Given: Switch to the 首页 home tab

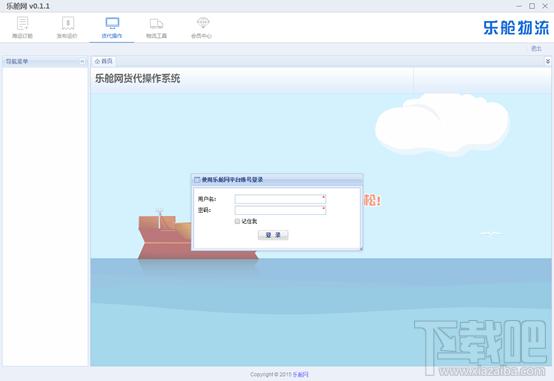Looking at the screenshot, I should pos(103,61).
